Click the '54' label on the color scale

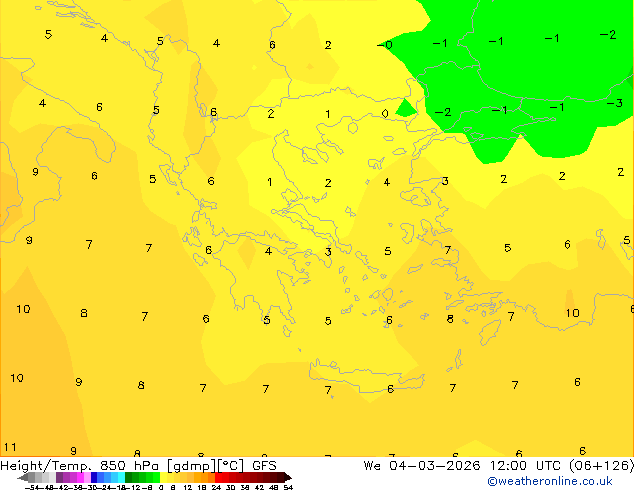click(288, 487)
